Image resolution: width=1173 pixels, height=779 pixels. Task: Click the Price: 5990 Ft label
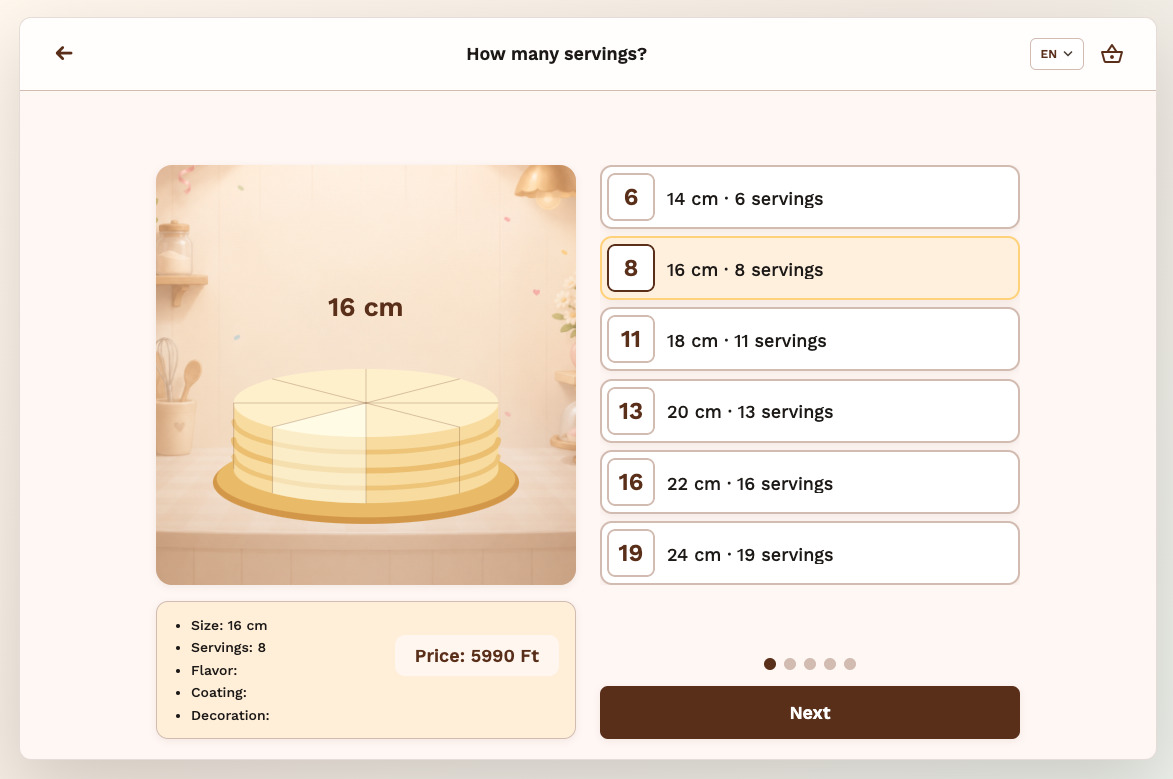[477, 656]
